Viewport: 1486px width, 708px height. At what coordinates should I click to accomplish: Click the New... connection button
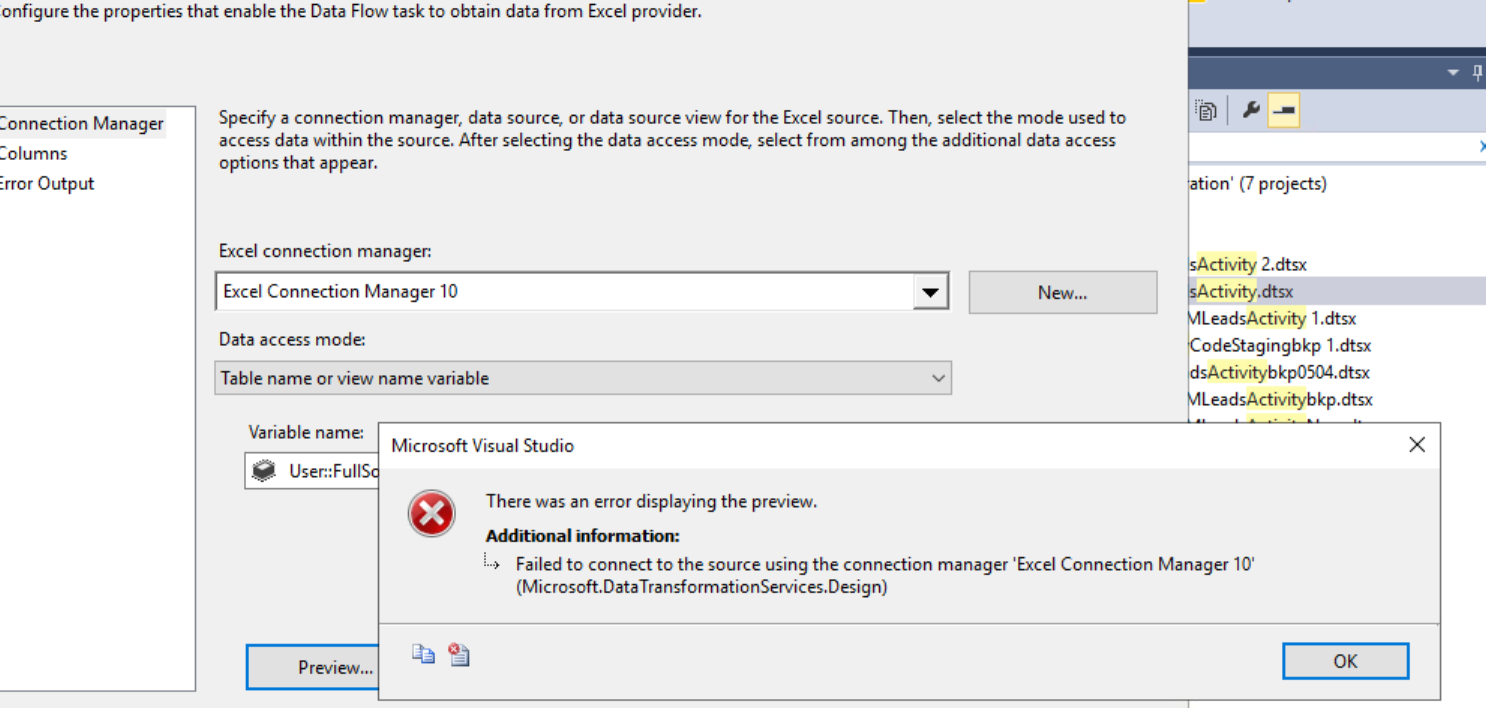pyautogui.click(x=1062, y=293)
